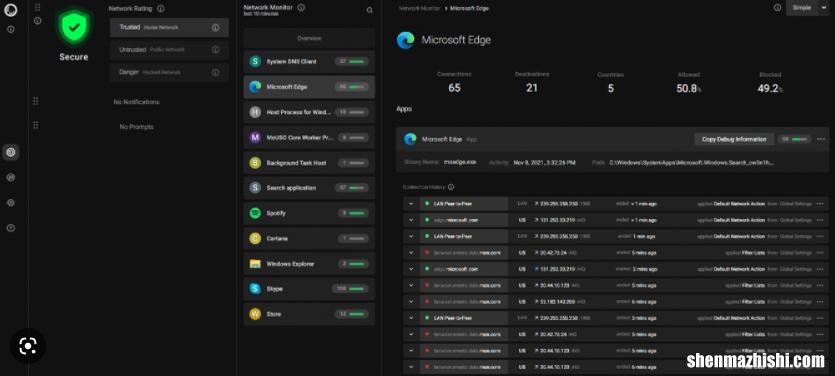Select the Trusted Home Network rating
This screenshot has width=835, height=376.
tap(169, 28)
